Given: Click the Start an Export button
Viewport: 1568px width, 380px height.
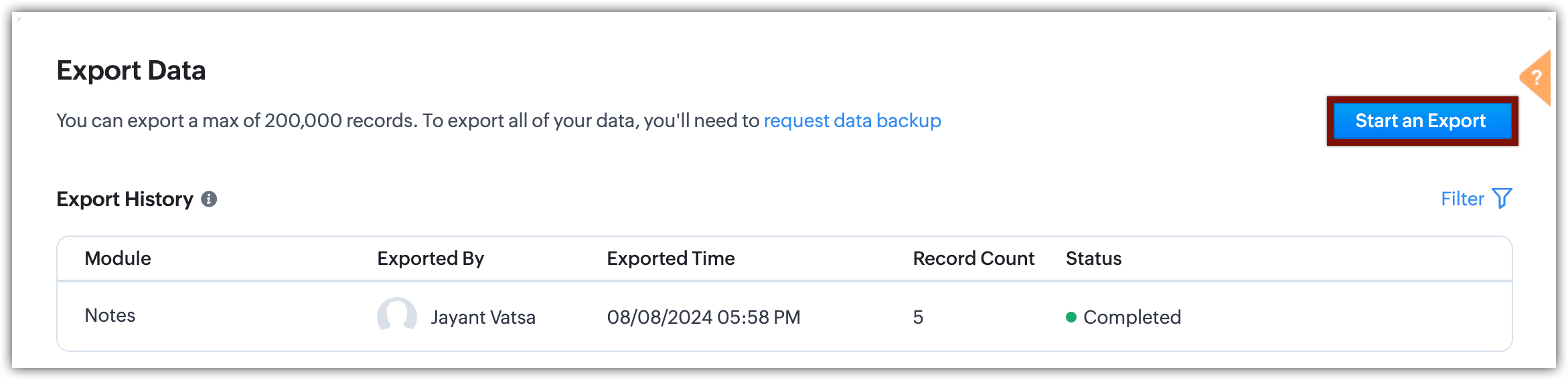Looking at the screenshot, I should [x=1421, y=121].
